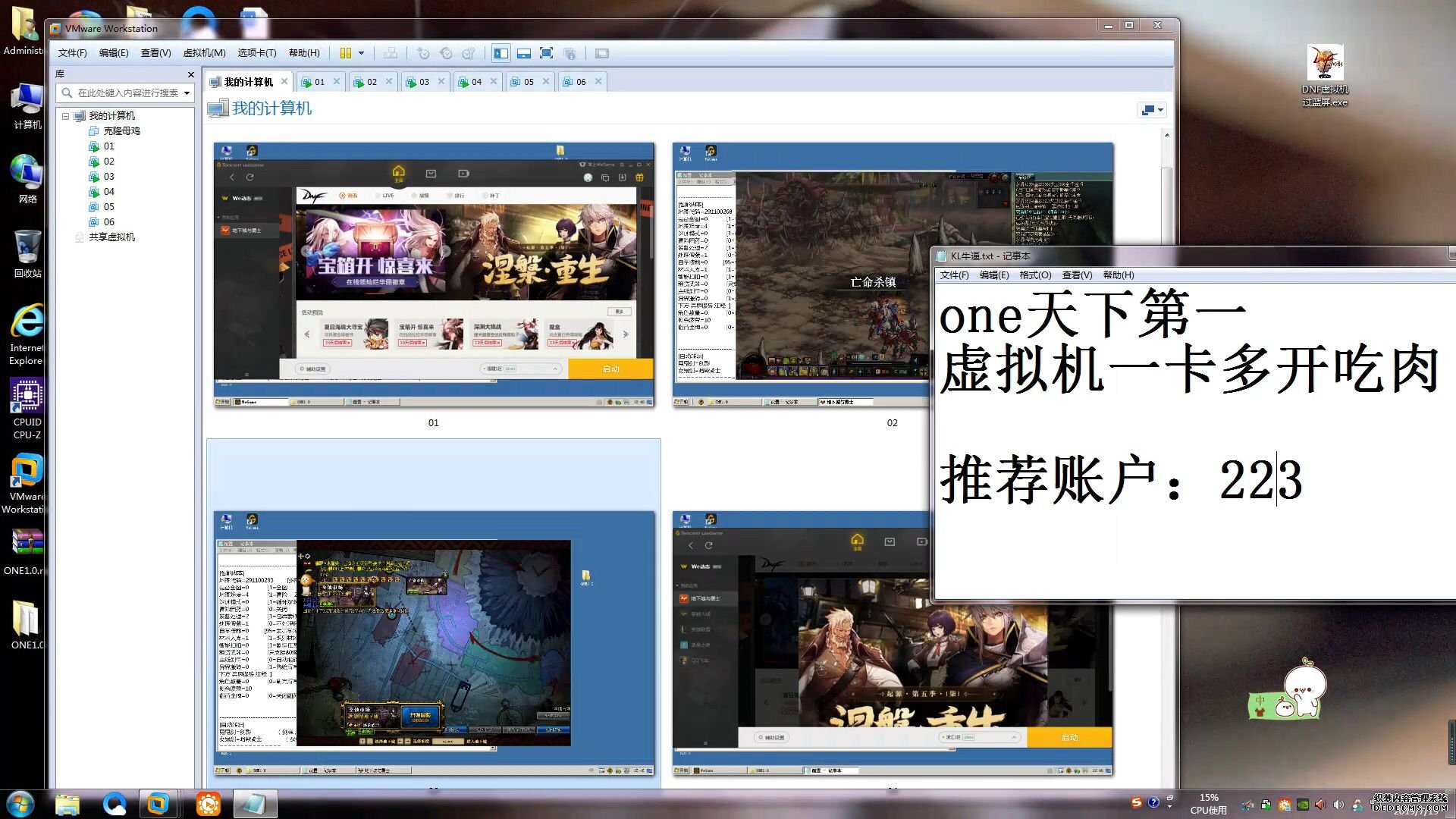Close the 06 VM tab
This screenshot has height=819, width=1456.
(x=598, y=81)
